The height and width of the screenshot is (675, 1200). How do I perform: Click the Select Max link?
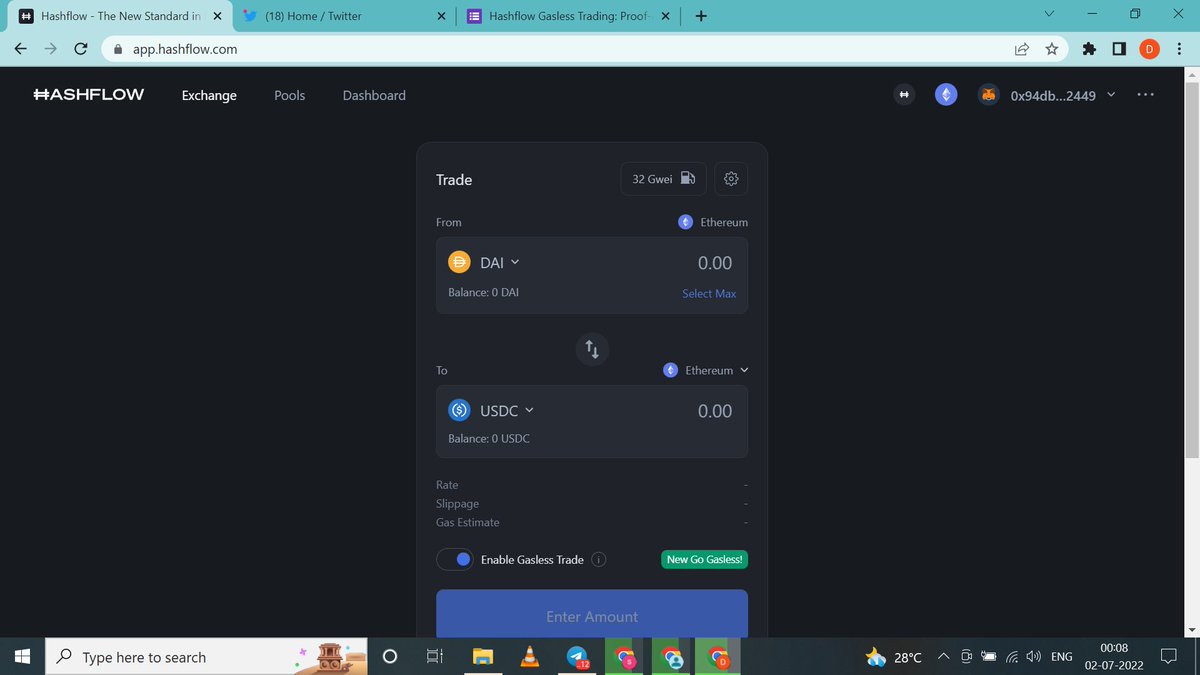(709, 293)
